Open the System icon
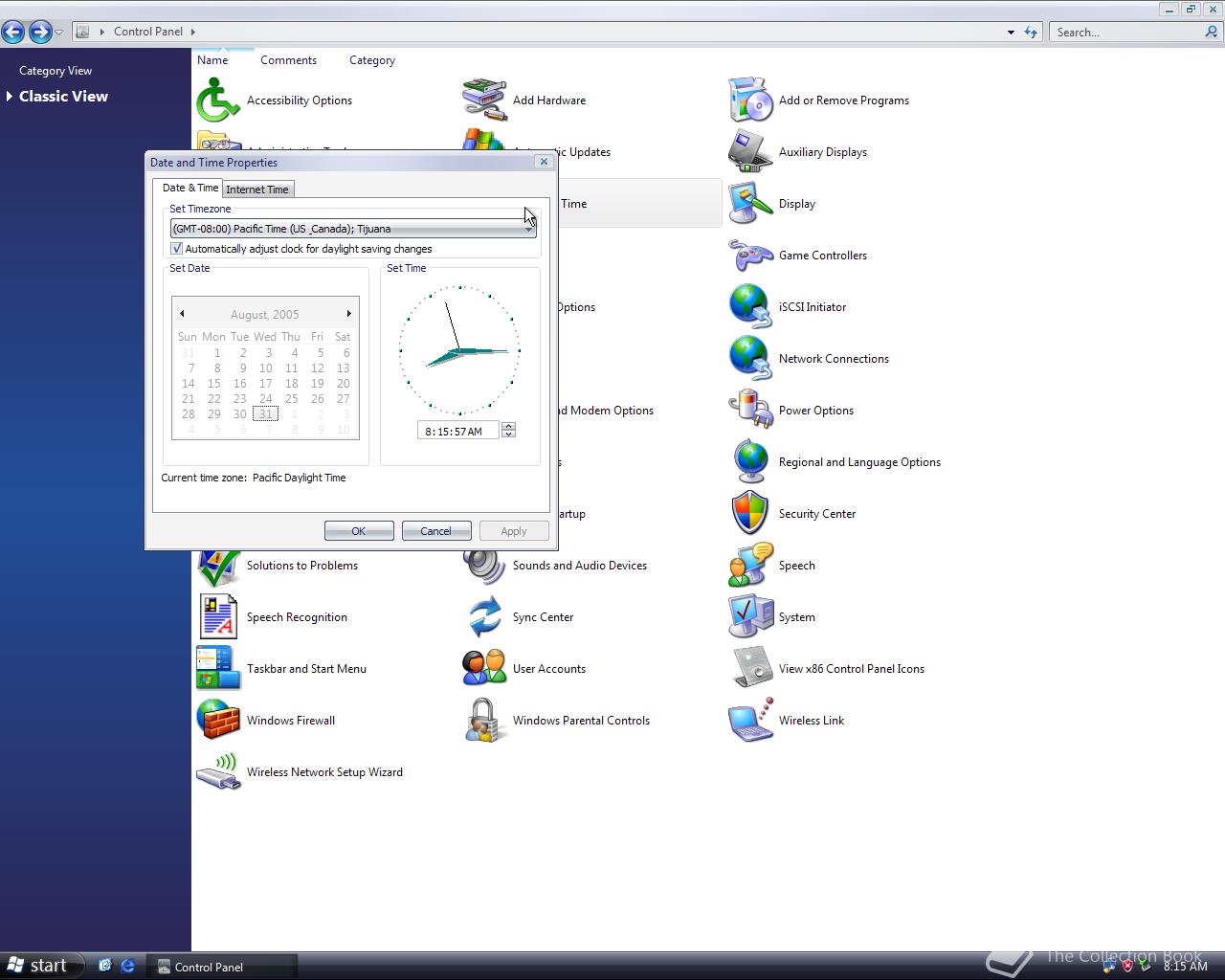1225x980 pixels. (750, 617)
